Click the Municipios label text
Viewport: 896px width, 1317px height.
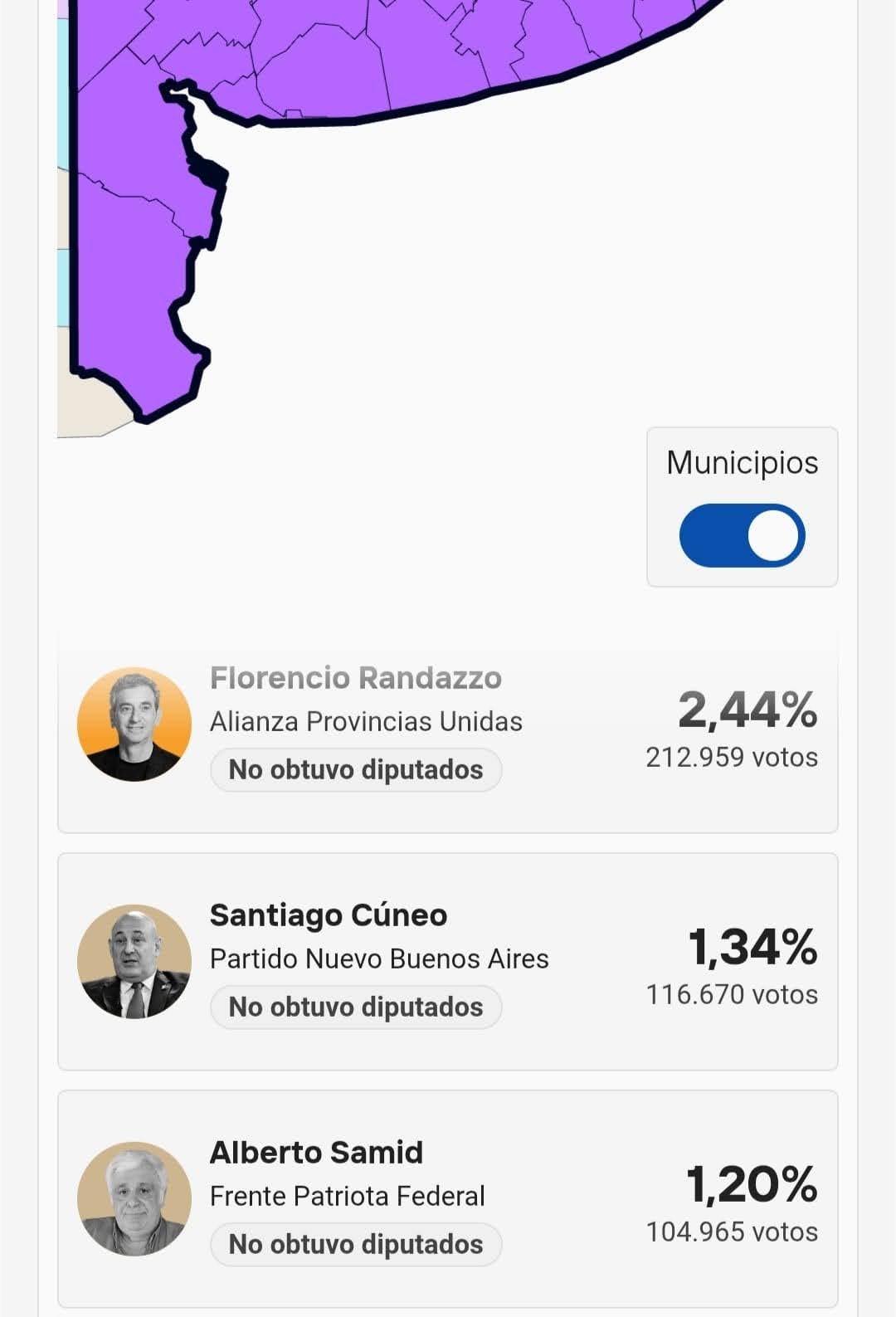pyautogui.click(x=742, y=462)
